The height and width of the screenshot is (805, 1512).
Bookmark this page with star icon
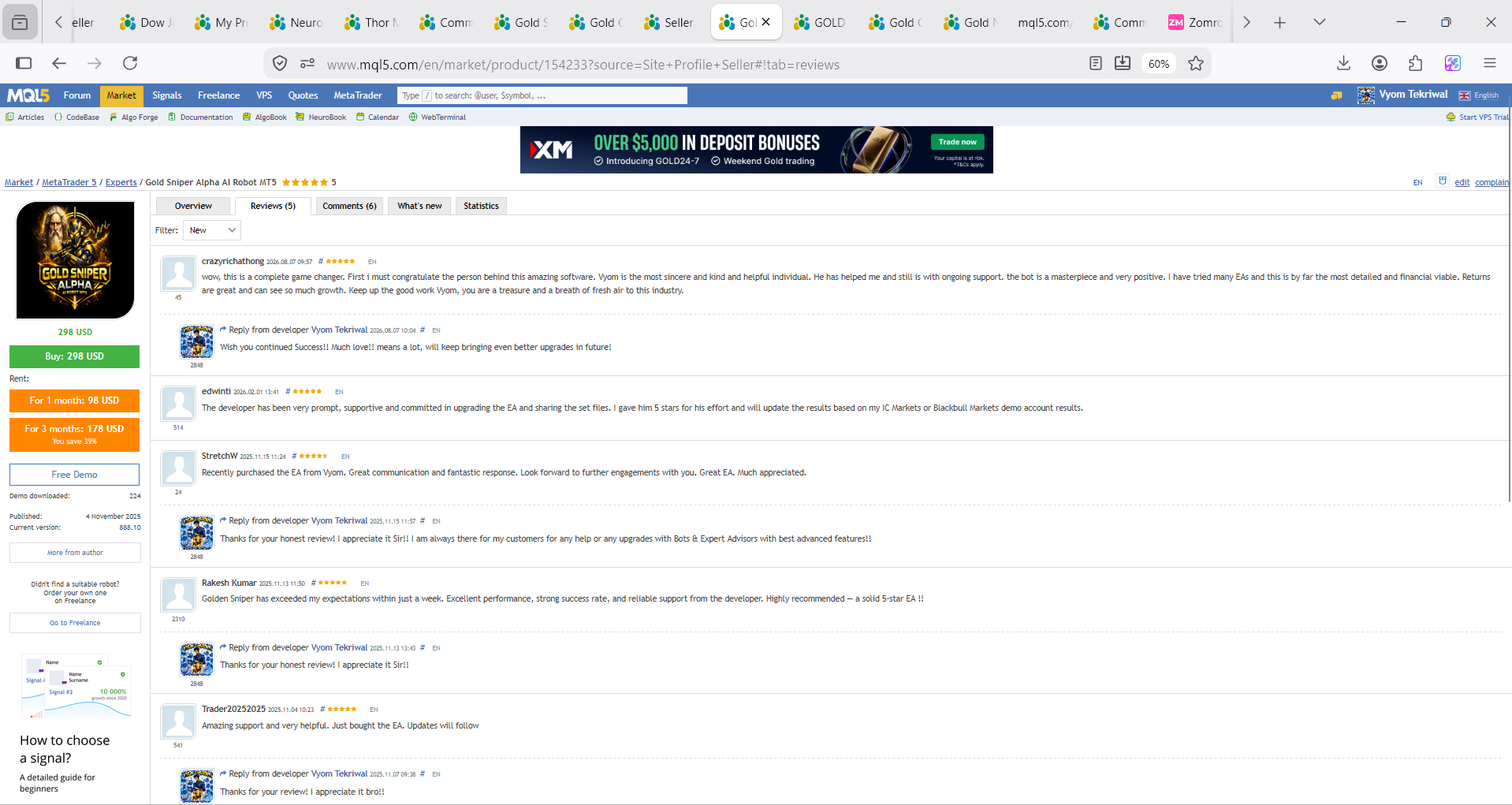click(x=1196, y=63)
